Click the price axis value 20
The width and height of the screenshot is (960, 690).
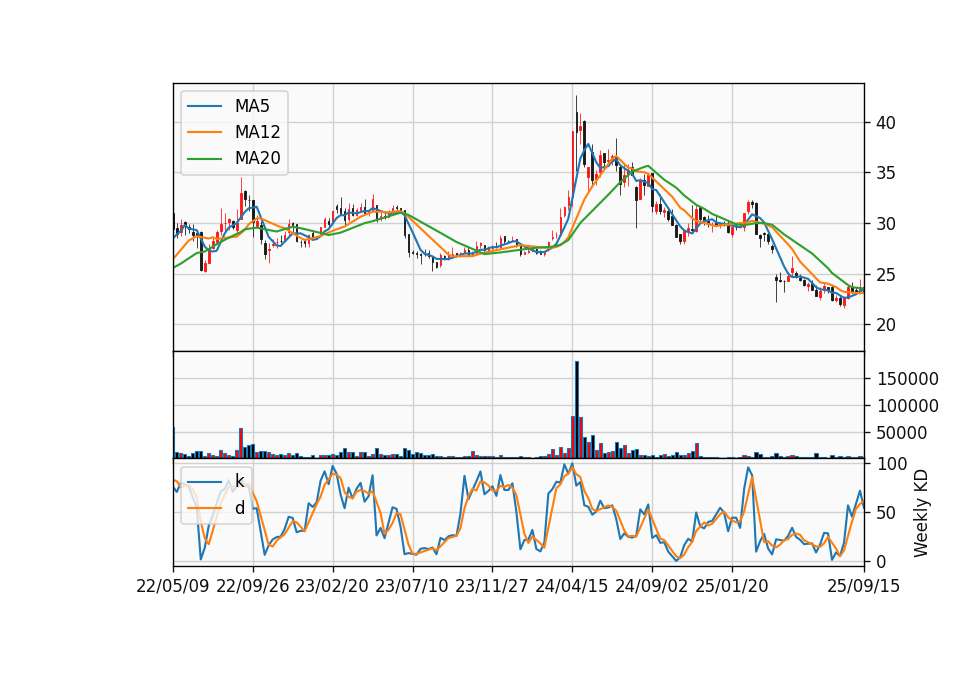click(886, 325)
